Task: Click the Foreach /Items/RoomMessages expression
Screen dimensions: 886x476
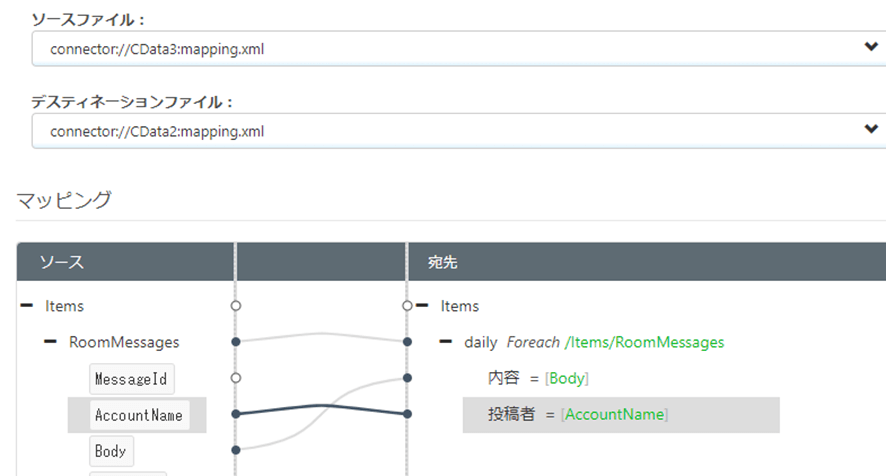Action: pyautogui.click(x=615, y=342)
